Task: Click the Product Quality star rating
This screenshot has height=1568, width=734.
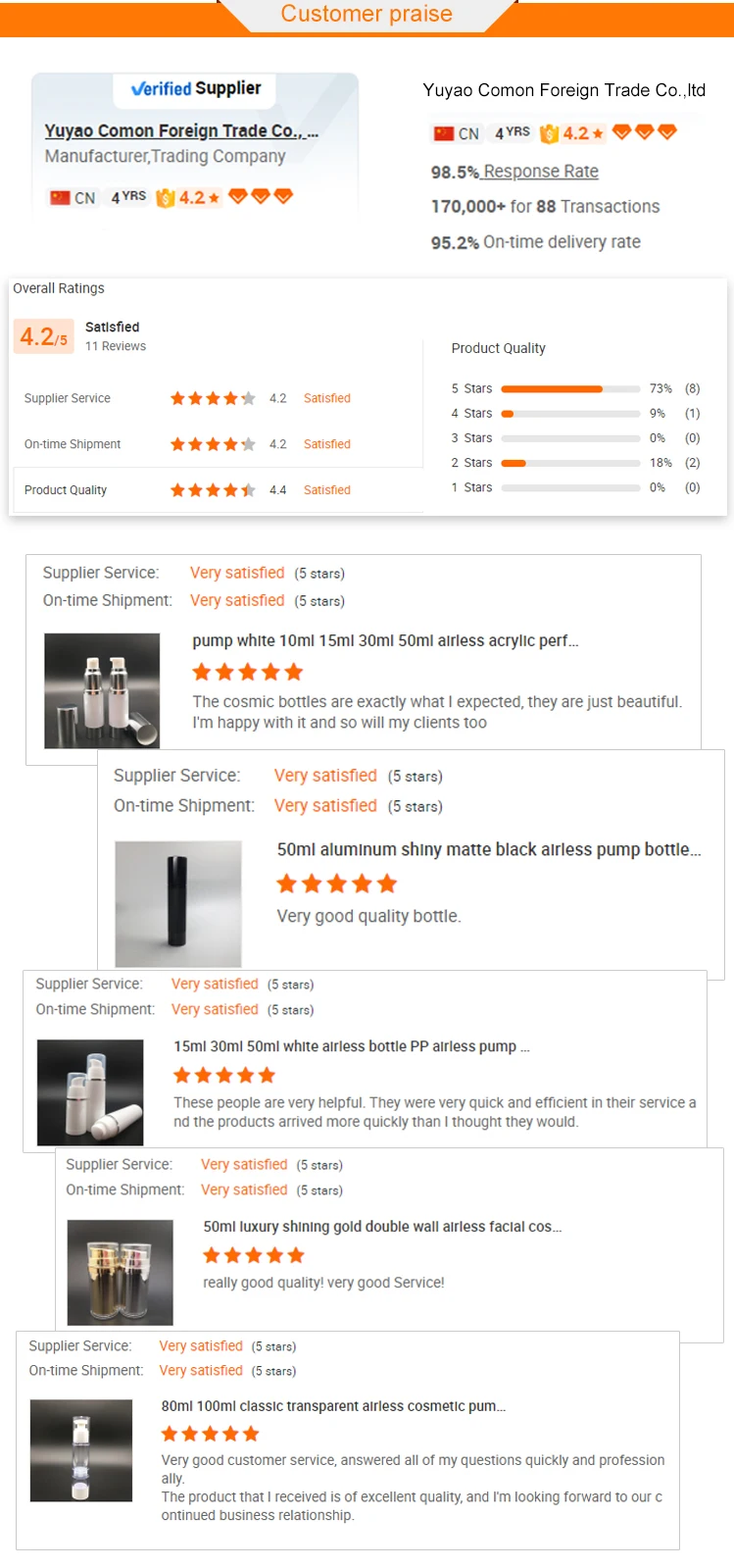Action: tap(213, 490)
